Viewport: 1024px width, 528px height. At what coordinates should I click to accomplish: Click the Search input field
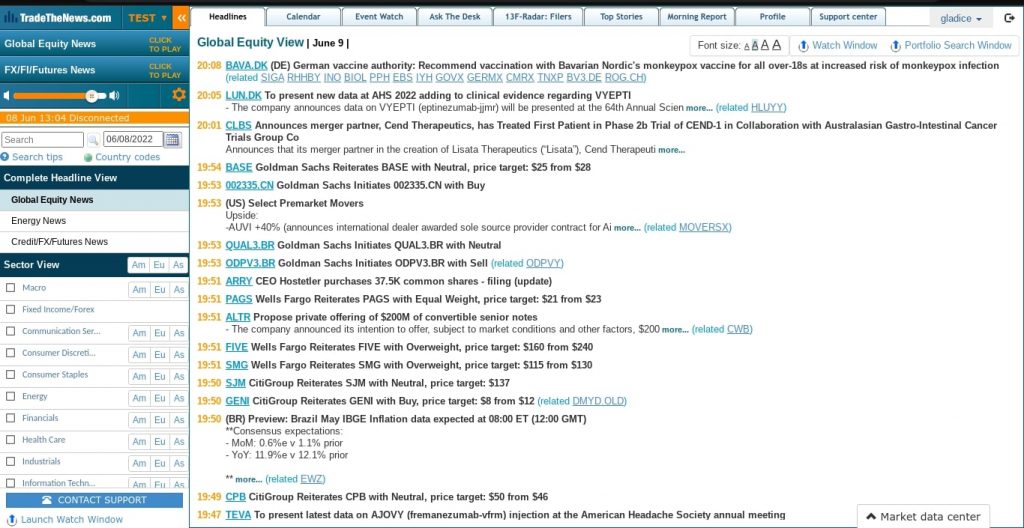tap(42, 140)
